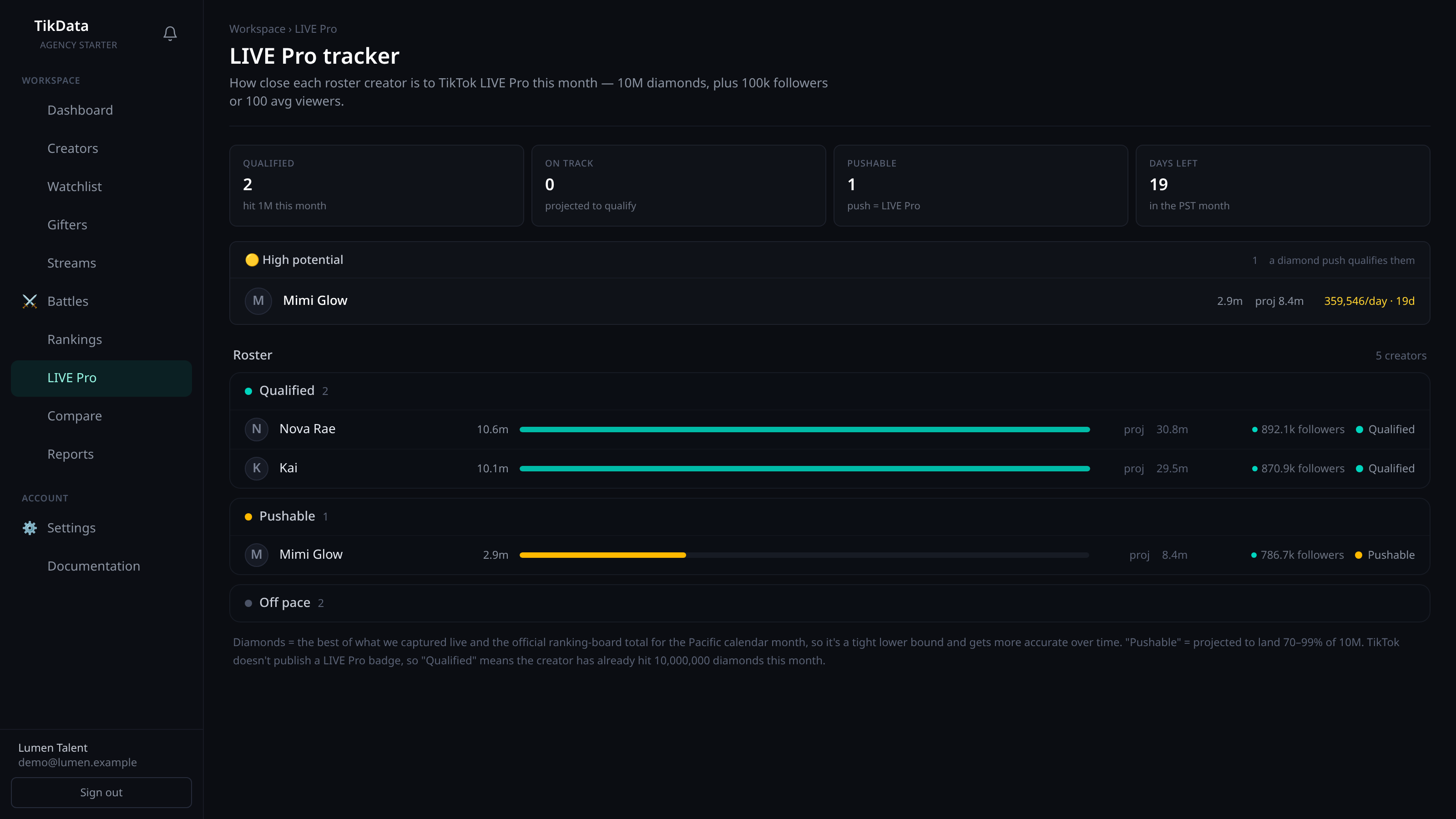Click the 5 creators count label

click(x=1400, y=355)
